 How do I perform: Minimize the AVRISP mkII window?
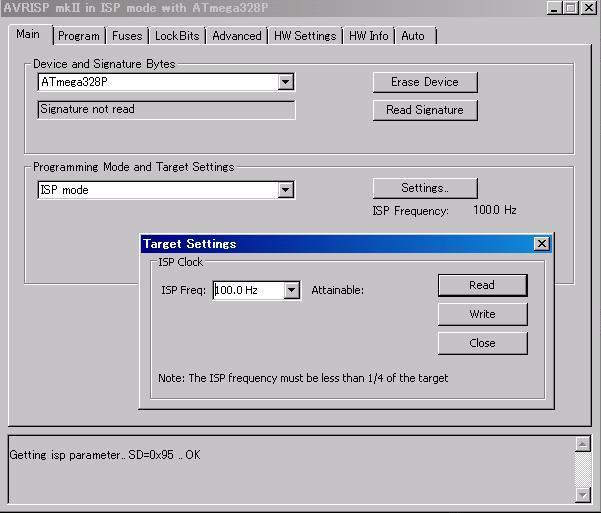tap(554, 8)
